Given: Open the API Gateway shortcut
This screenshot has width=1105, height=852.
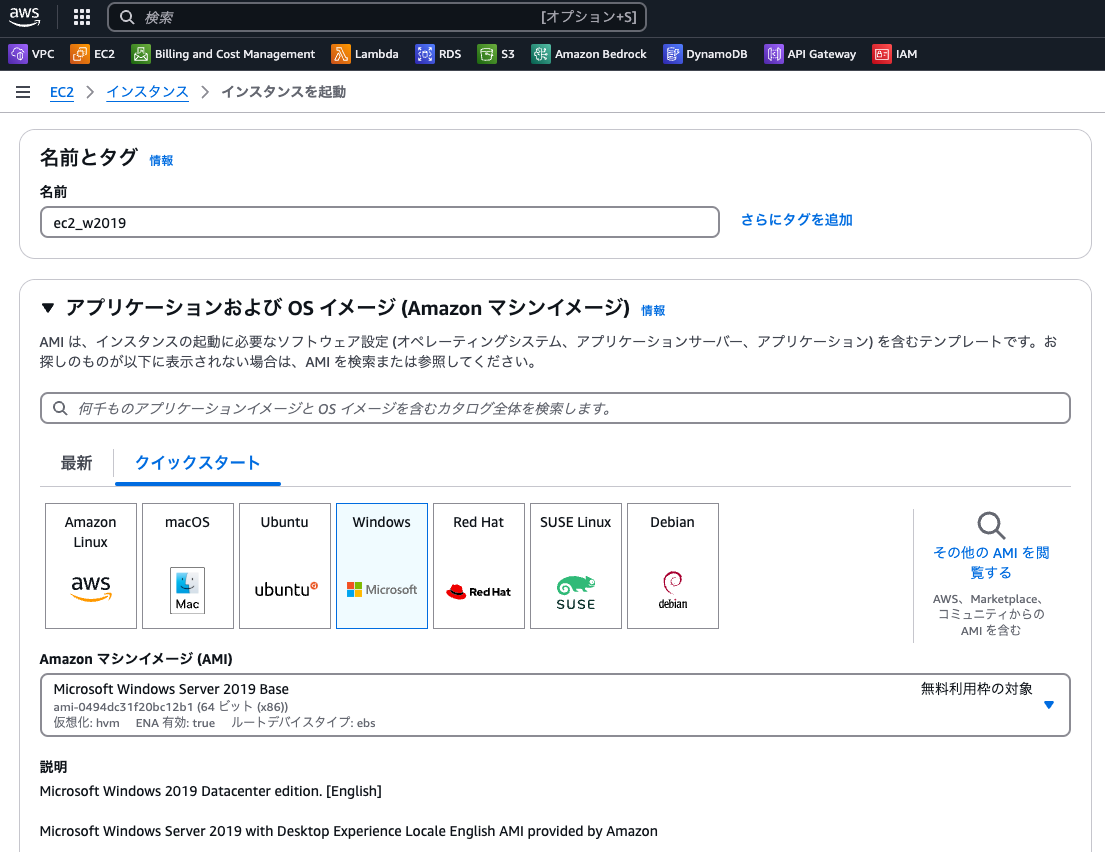Looking at the screenshot, I should pos(810,54).
